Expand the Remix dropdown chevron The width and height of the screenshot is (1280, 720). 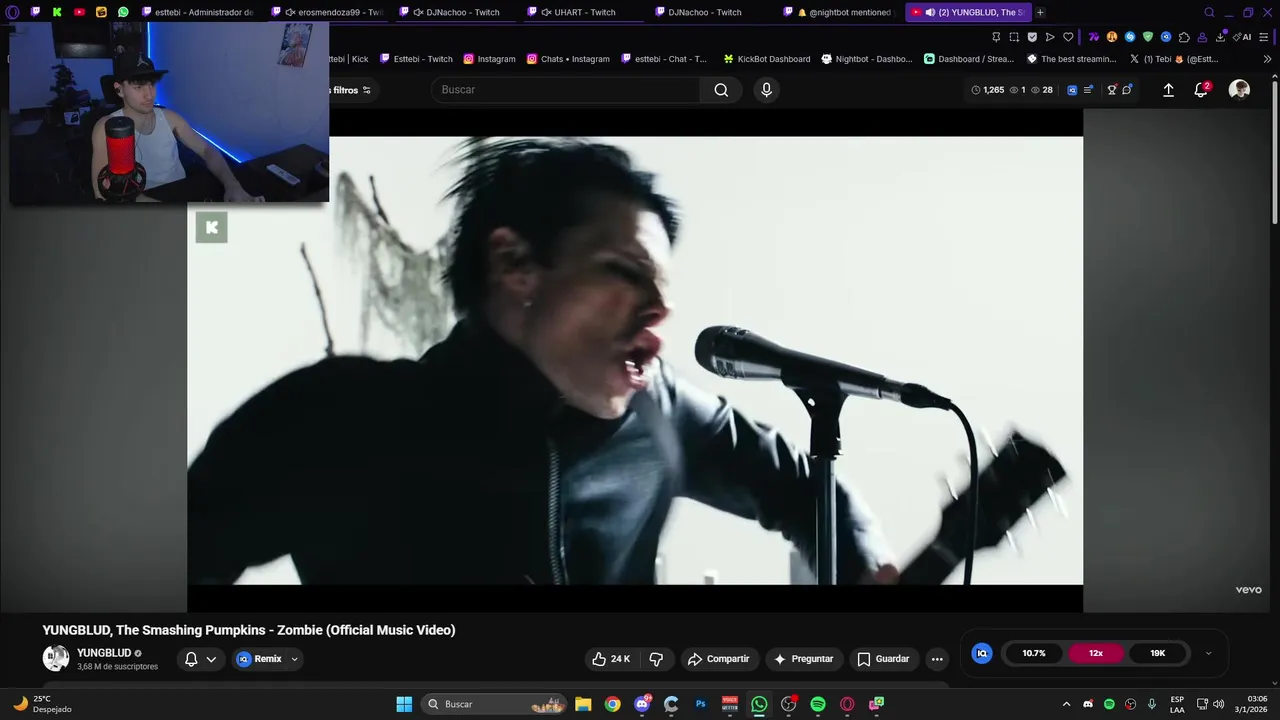click(x=294, y=659)
